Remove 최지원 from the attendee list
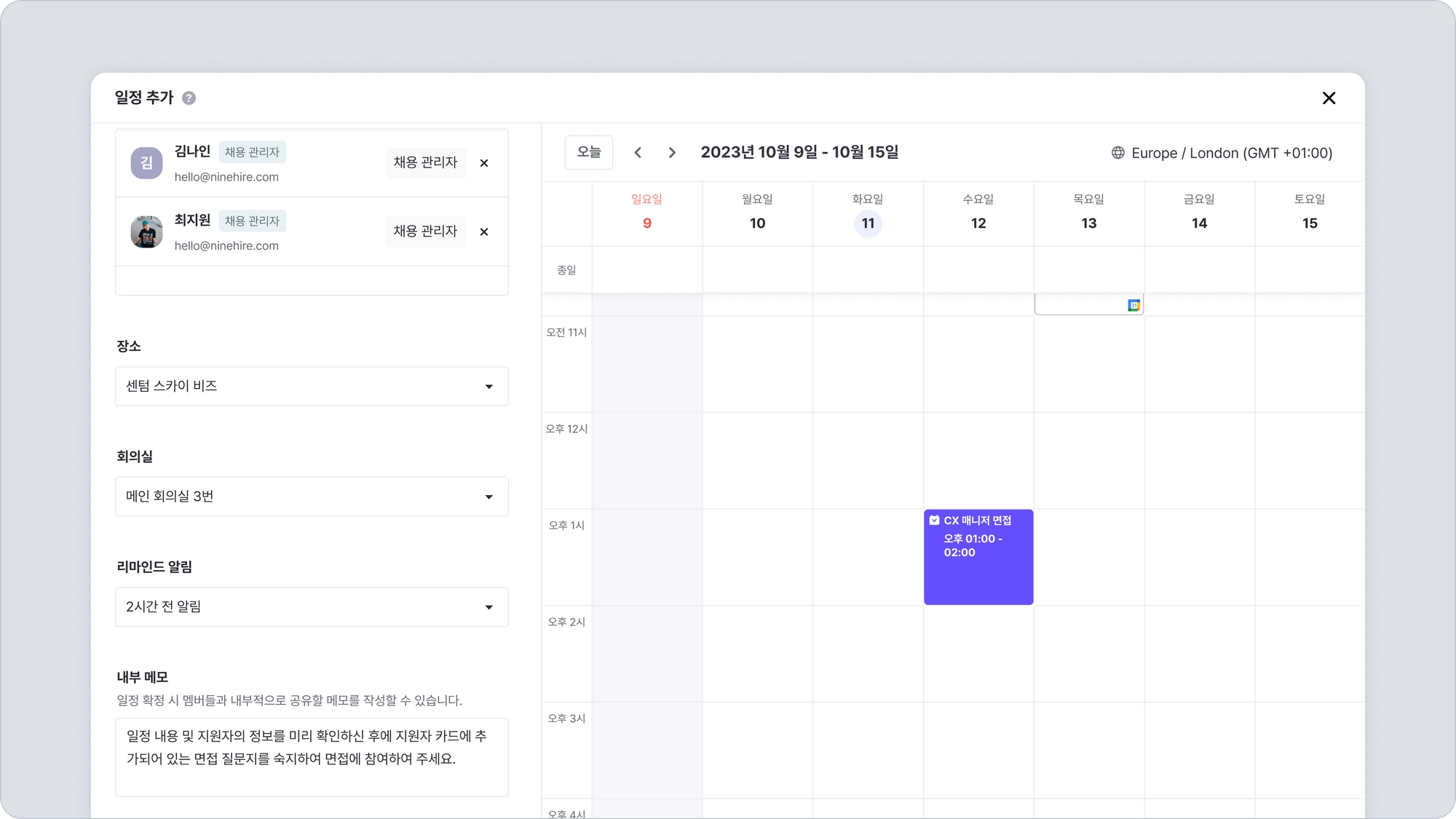The image size is (1456, 819). pos(484,232)
